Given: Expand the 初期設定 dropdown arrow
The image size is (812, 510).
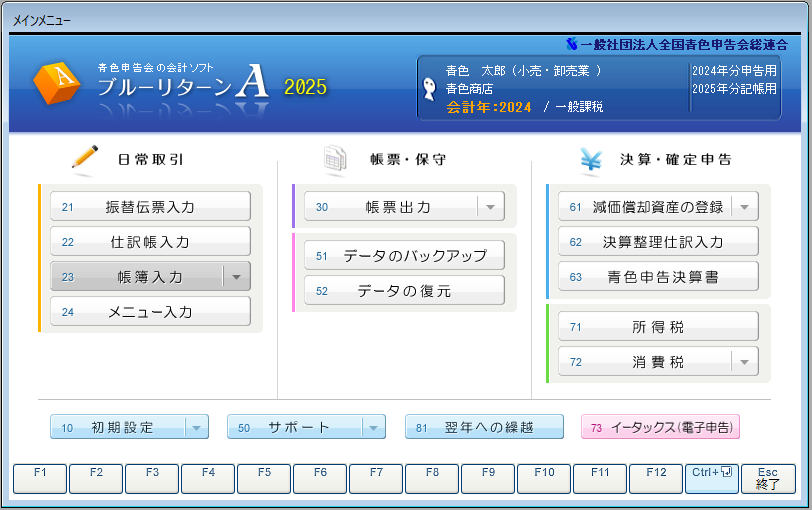Looking at the screenshot, I should tap(197, 427).
